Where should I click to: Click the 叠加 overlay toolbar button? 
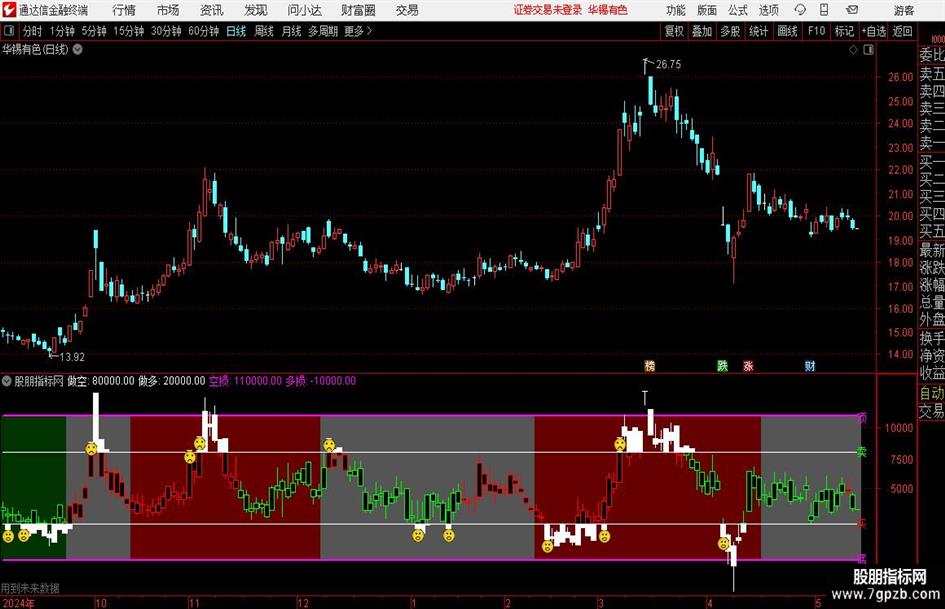702,31
